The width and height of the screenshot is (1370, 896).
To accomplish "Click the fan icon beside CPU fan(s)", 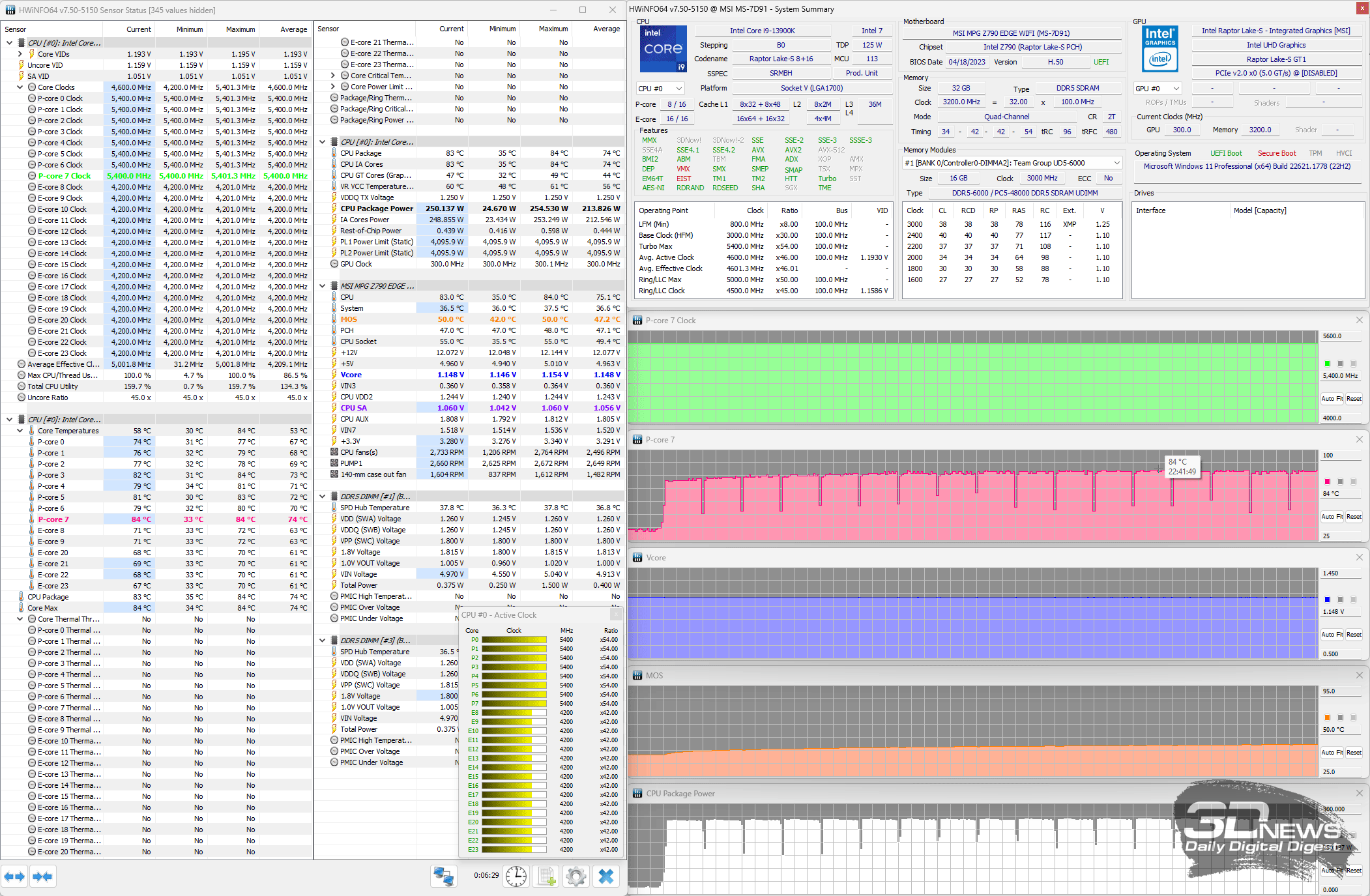I will tap(334, 452).
